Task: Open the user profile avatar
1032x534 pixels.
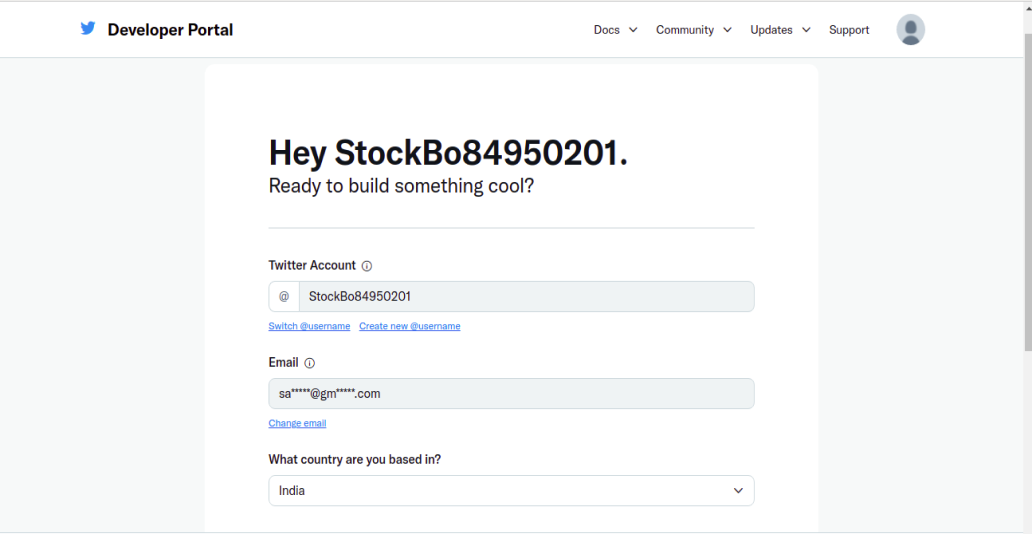Action: click(x=910, y=30)
